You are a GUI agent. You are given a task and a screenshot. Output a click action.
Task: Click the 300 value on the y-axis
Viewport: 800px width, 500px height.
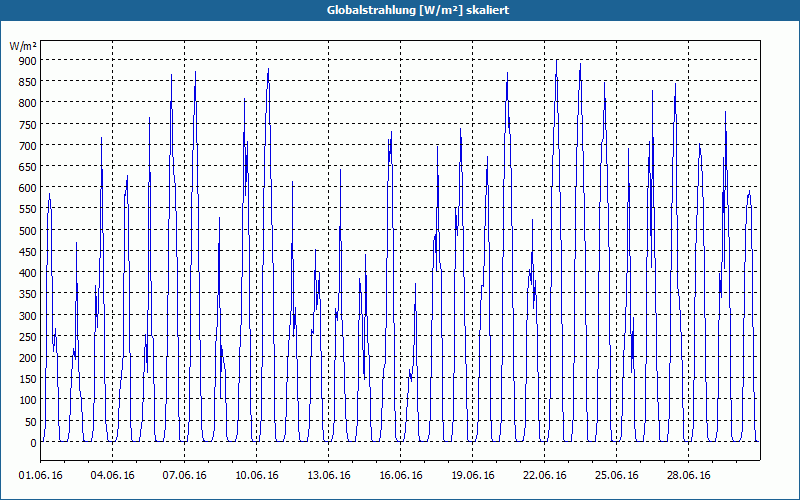(x=28, y=315)
